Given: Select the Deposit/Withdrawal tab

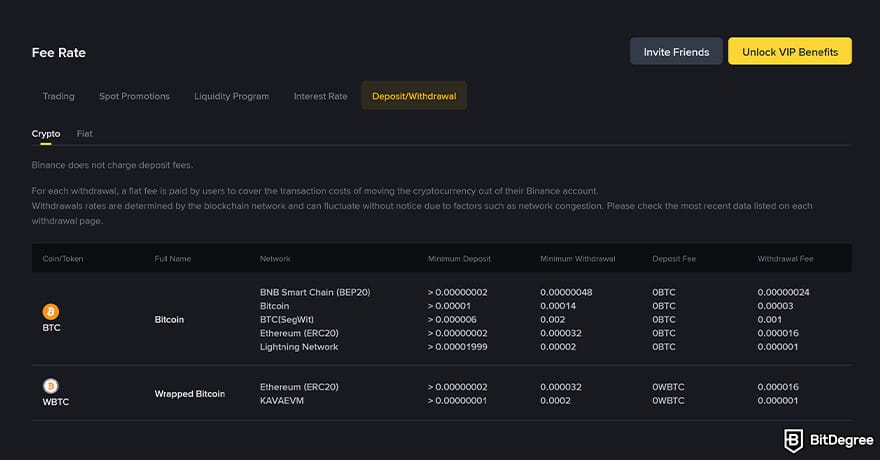Looking at the screenshot, I should (x=414, y=96).
